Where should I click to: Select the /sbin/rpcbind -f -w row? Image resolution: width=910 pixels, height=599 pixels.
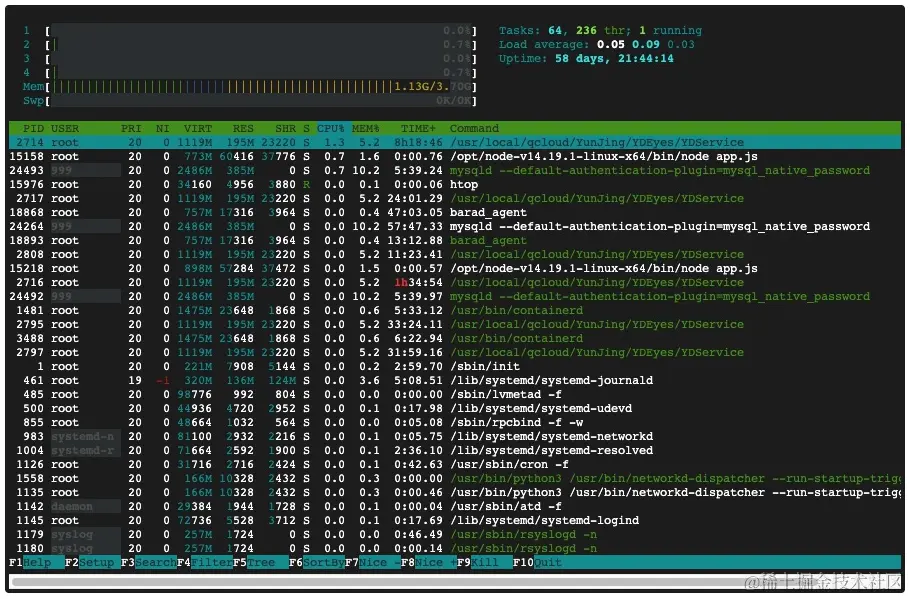(x=455, y=422)
